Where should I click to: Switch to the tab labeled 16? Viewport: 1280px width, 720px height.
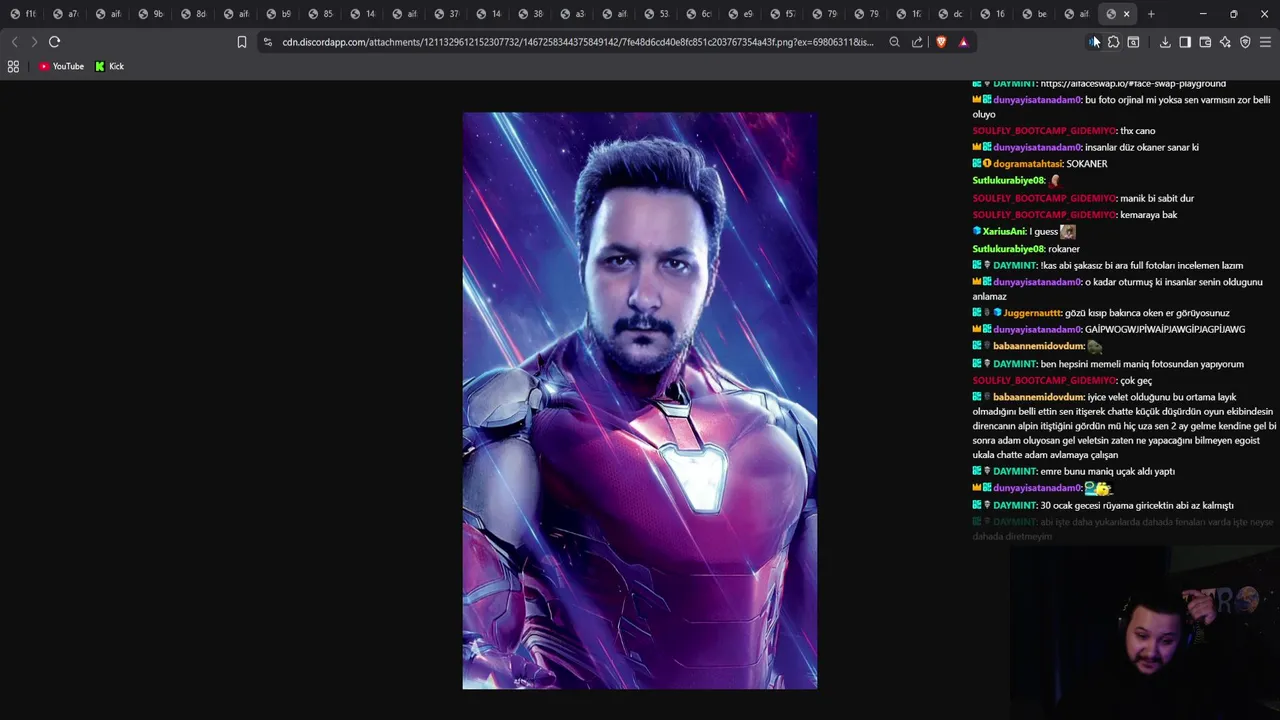(993, 14)
